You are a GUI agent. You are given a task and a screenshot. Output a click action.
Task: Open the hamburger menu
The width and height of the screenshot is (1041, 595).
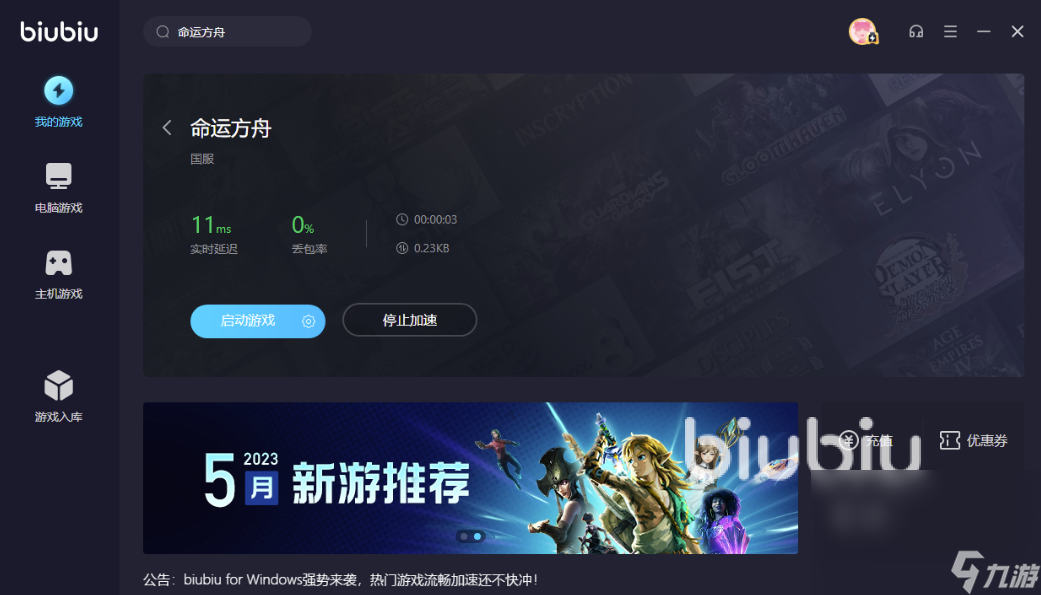point(950,31)
